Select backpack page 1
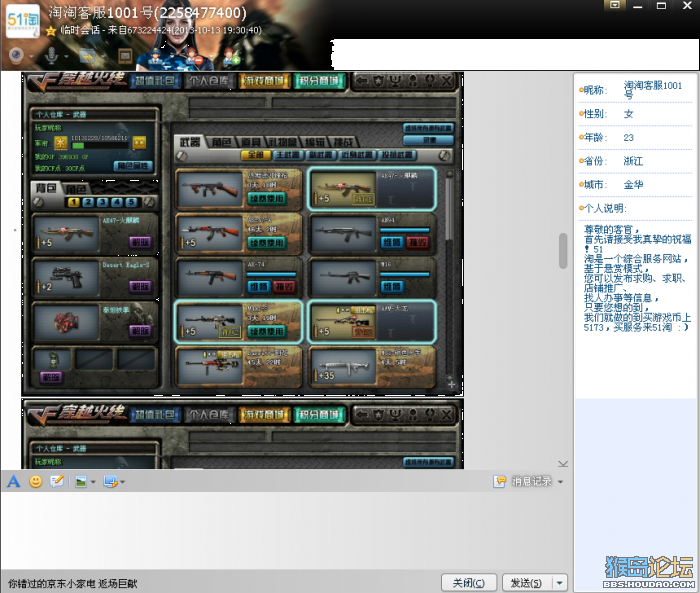 click(x=74, y=202)
